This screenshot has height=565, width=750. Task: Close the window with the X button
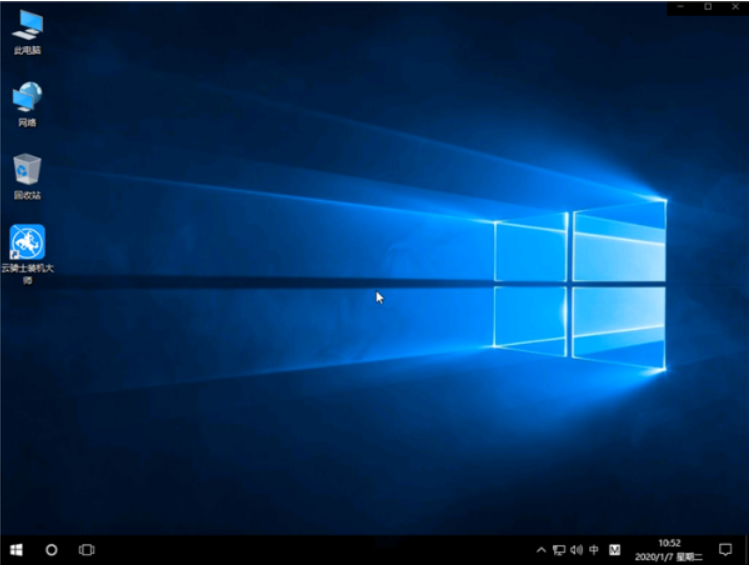(735, 7)
